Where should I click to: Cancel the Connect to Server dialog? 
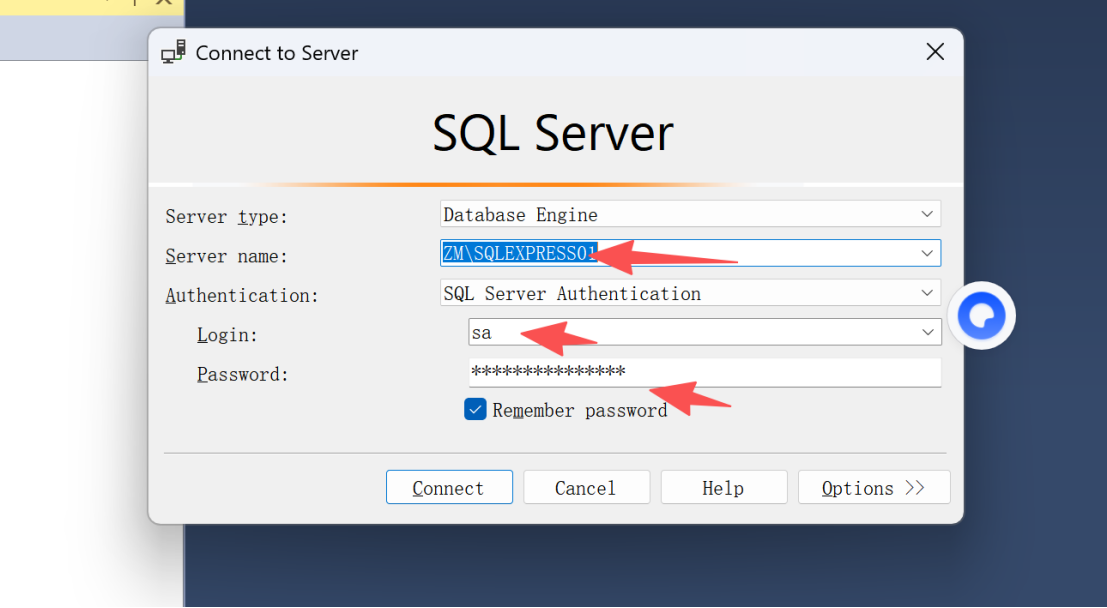[x=586, y=487]
